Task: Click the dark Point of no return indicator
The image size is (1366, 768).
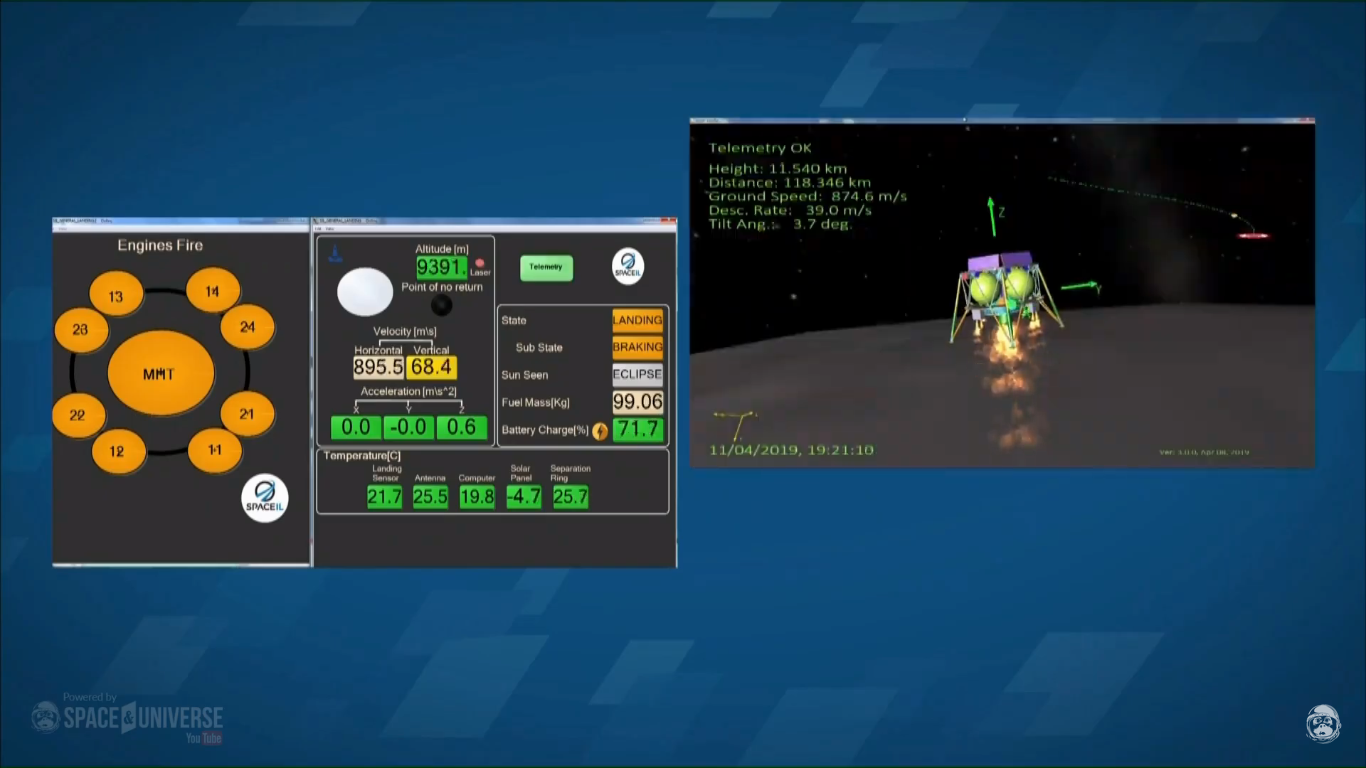Action: tap(441, 305)
